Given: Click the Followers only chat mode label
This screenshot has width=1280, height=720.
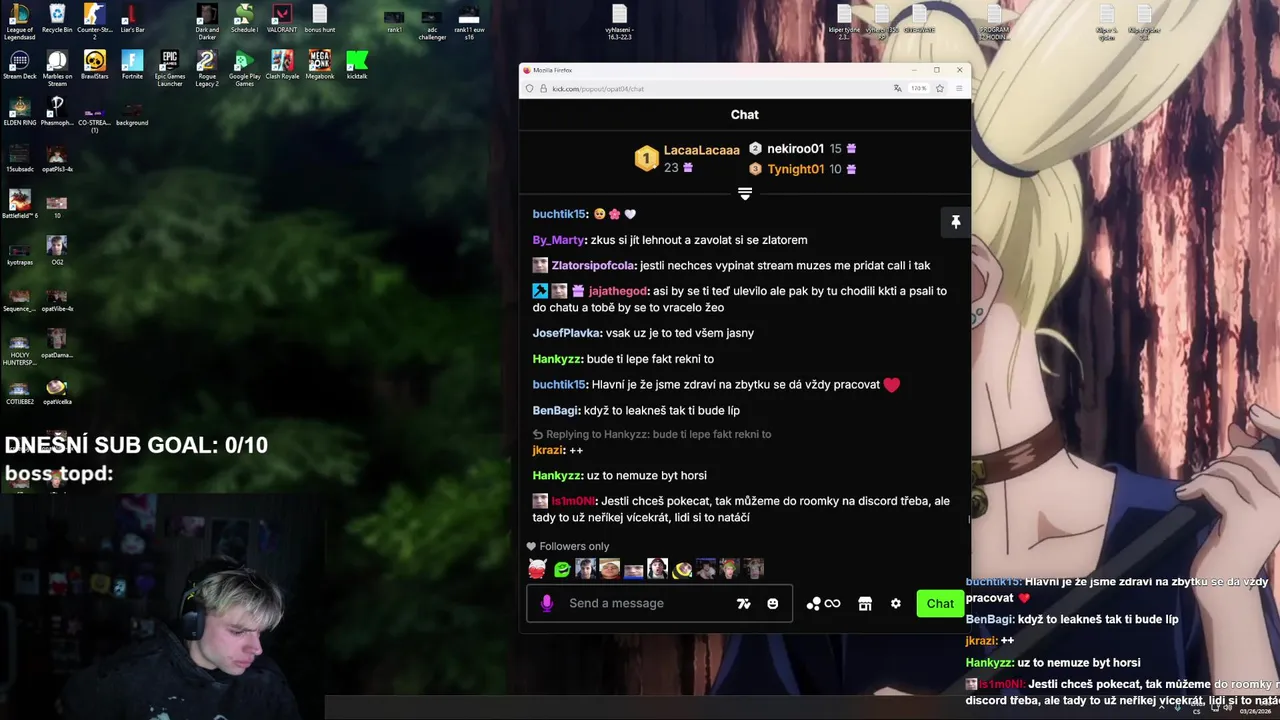Looking at the screenshot, I should [x=574, y=546].
